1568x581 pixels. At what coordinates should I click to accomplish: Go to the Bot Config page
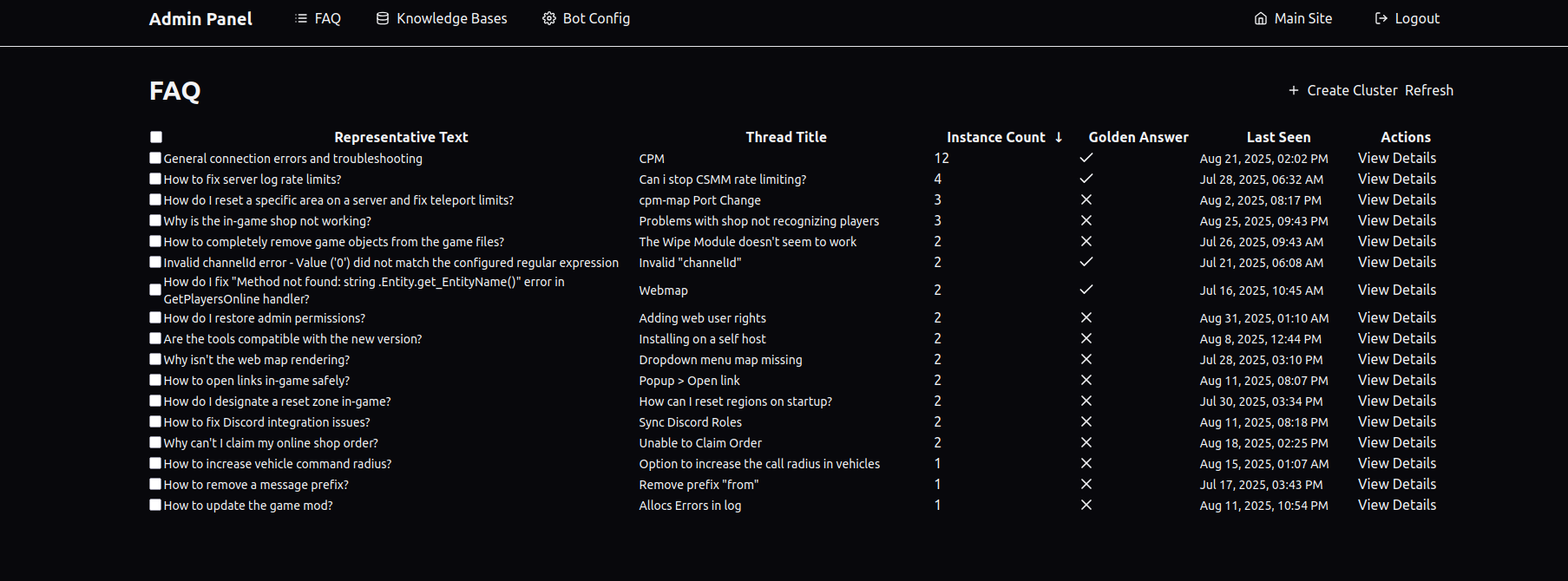click(x=596, y=18)
